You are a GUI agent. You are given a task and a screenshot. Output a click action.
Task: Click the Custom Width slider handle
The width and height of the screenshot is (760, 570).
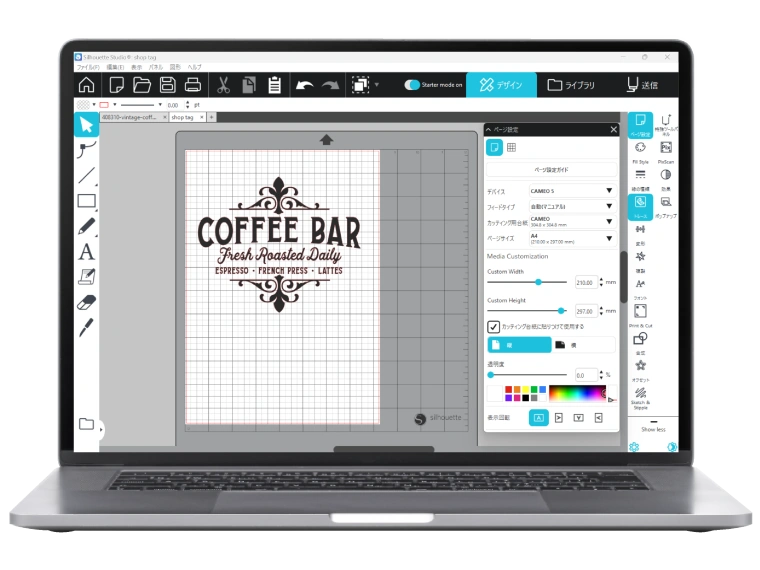538,282
